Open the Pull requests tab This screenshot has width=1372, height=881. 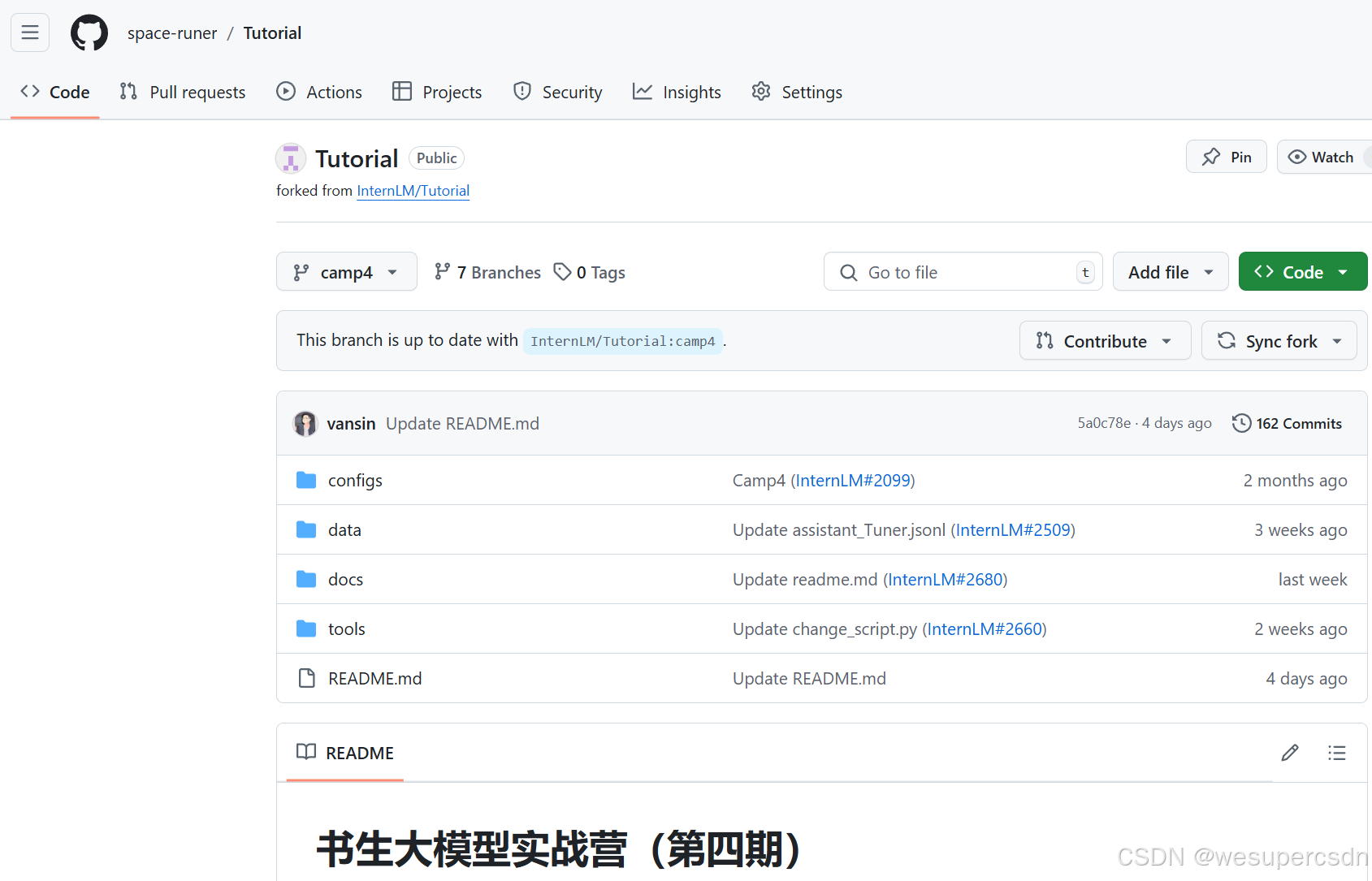(183, 92)
